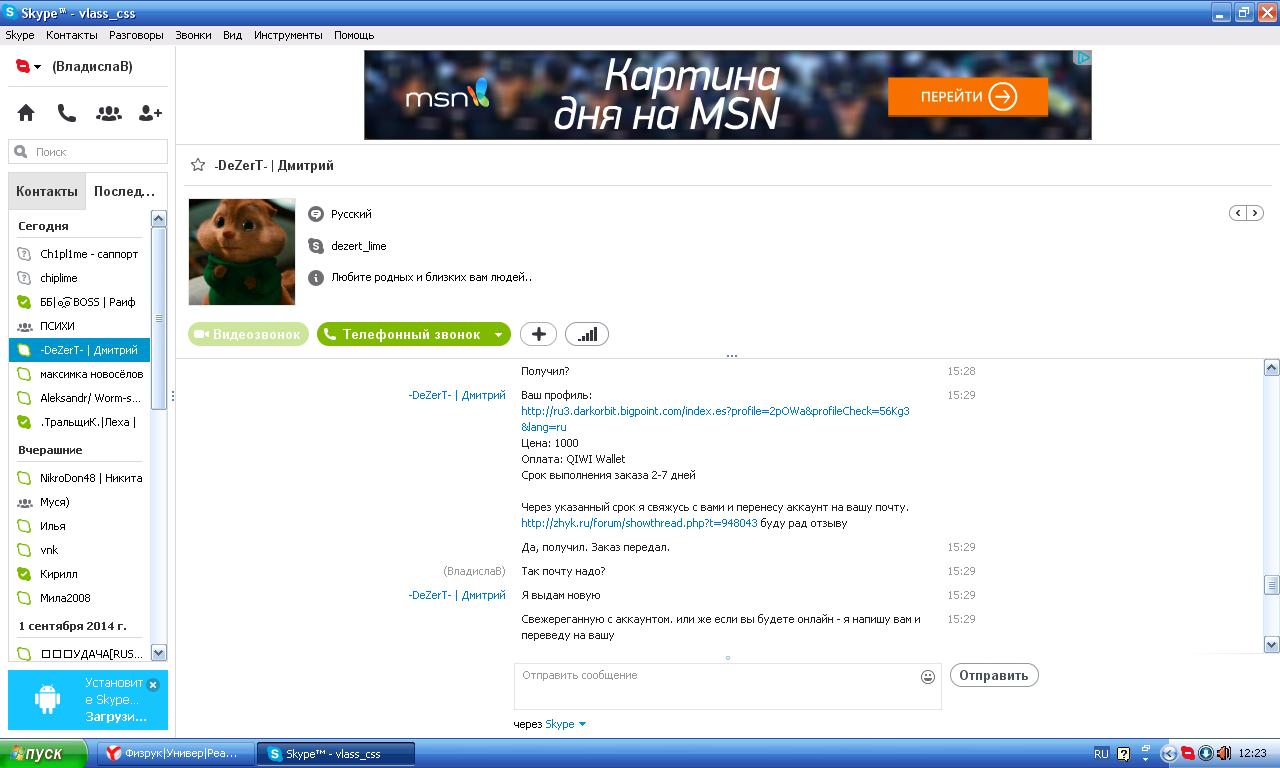Click the Skype icon in system tray

[1187, 753]
